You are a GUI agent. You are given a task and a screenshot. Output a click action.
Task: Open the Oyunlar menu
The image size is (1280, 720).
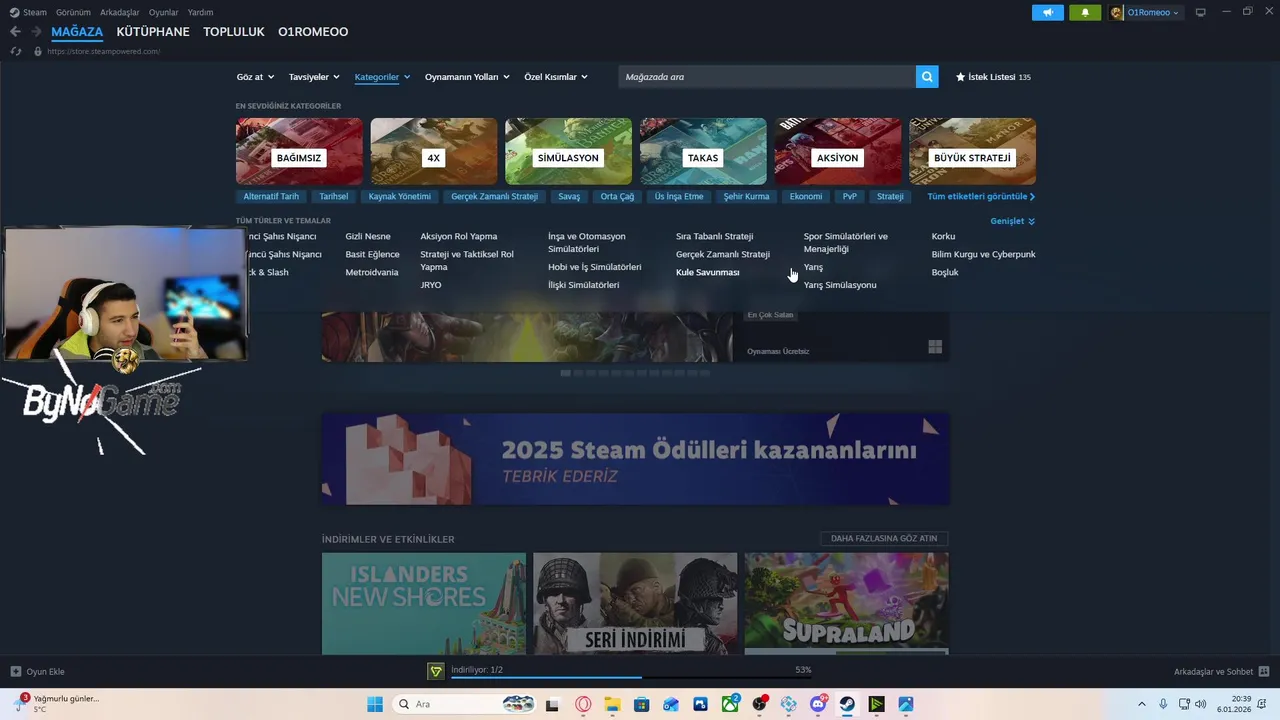point(164,12)
